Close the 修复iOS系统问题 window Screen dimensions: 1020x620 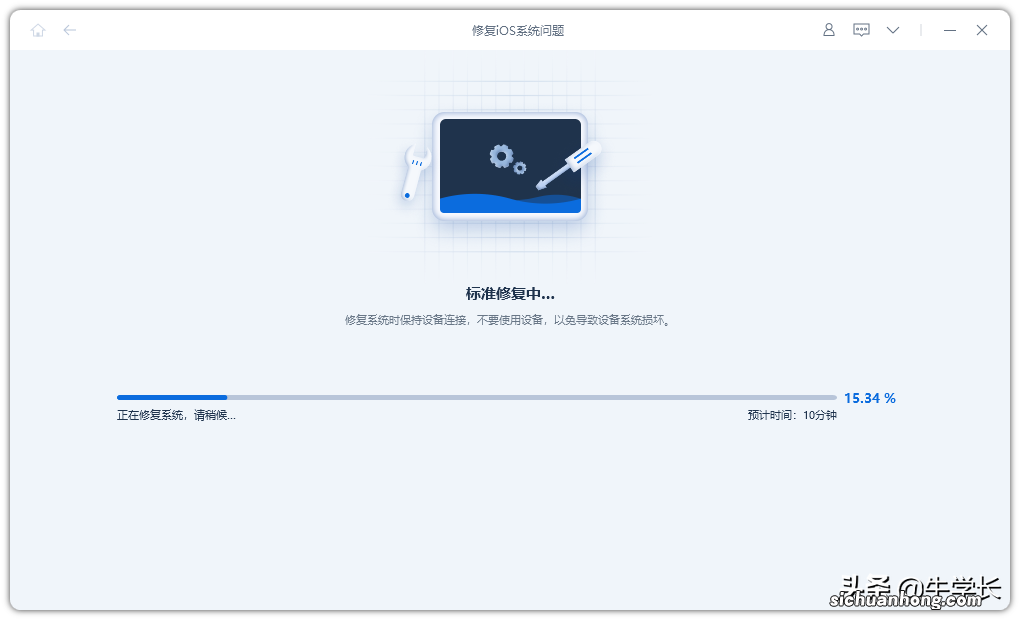(981, 30)
